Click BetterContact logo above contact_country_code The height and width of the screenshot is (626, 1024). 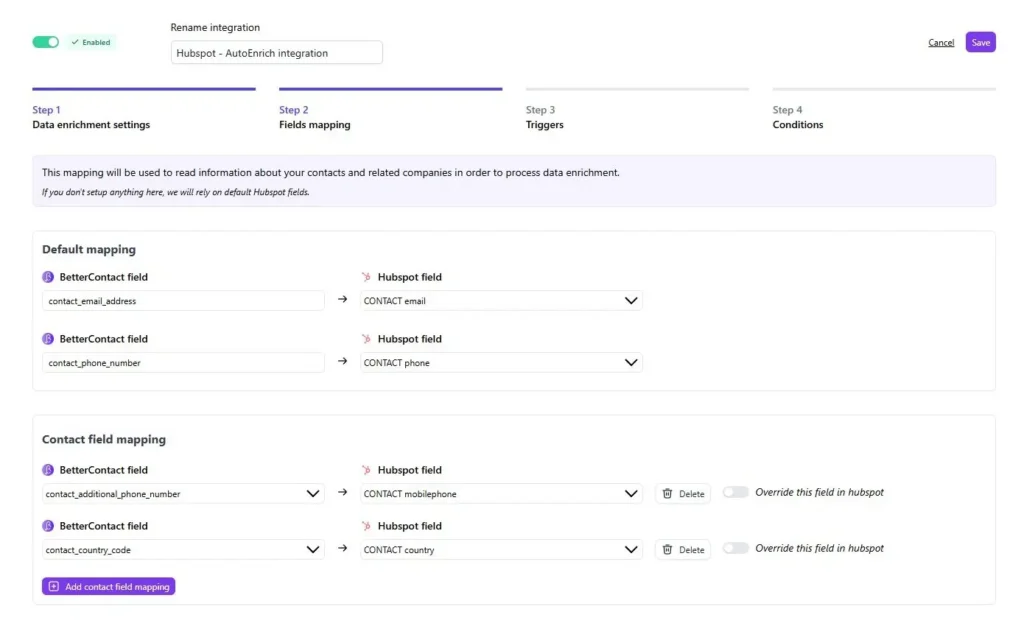pos(48,526)
